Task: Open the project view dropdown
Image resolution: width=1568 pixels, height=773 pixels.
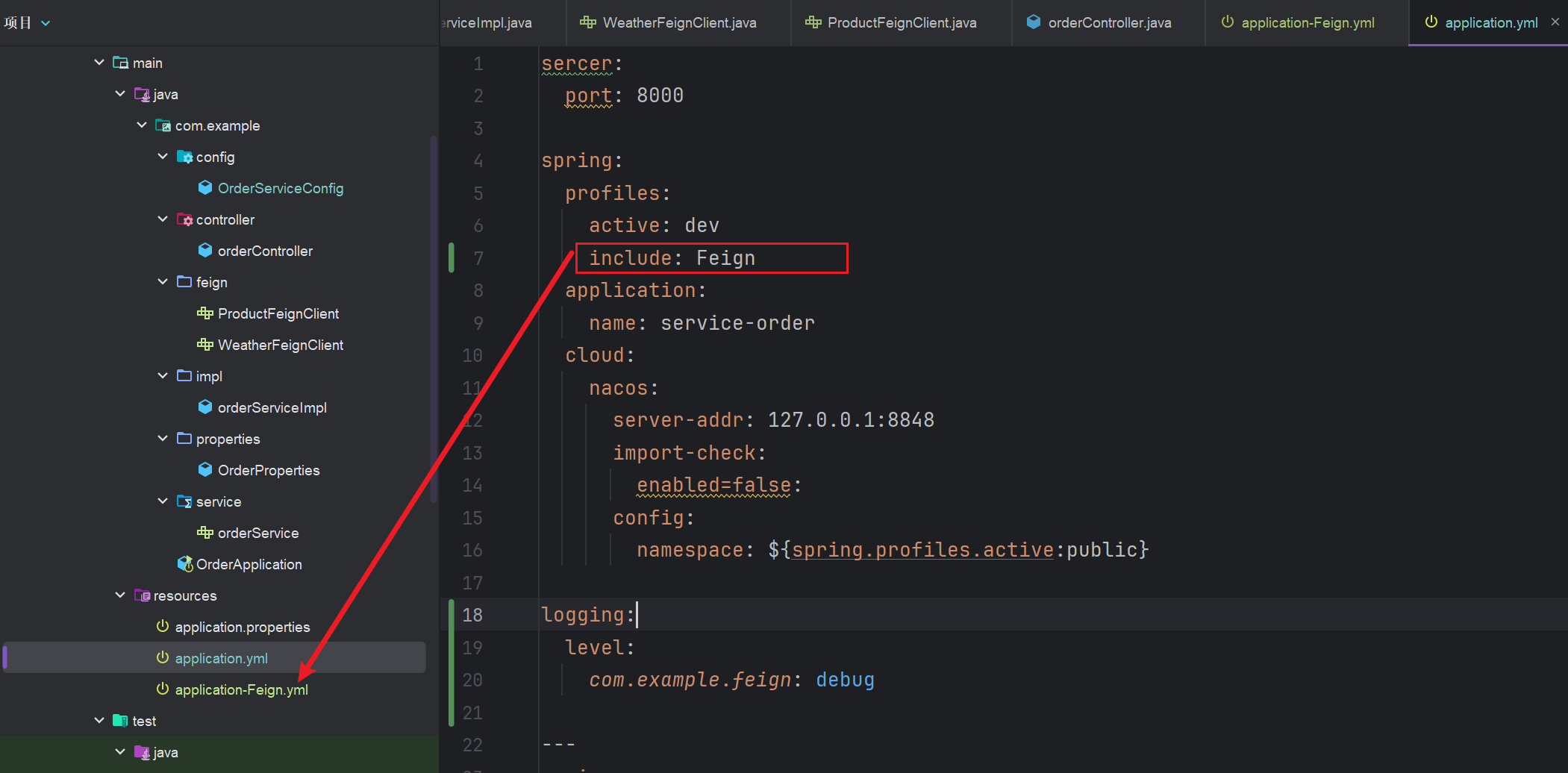Action: [x=46, y=23]
